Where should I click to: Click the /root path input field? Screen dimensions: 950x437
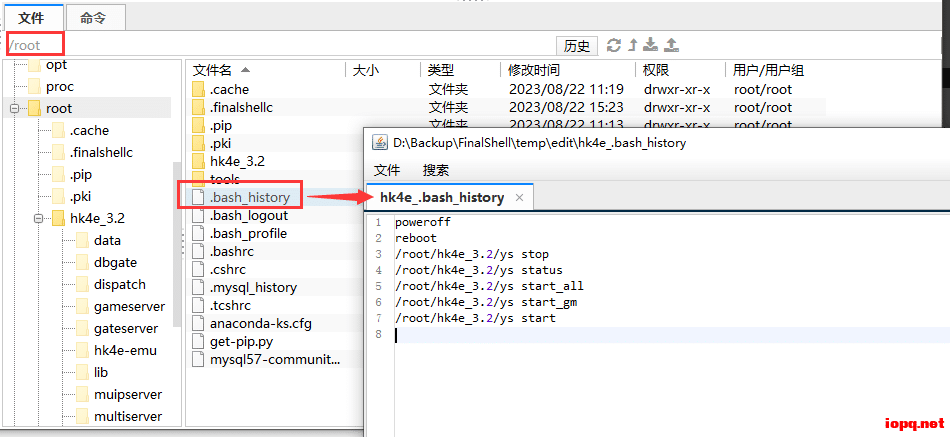pyautogui.click(x=279, y=45)
